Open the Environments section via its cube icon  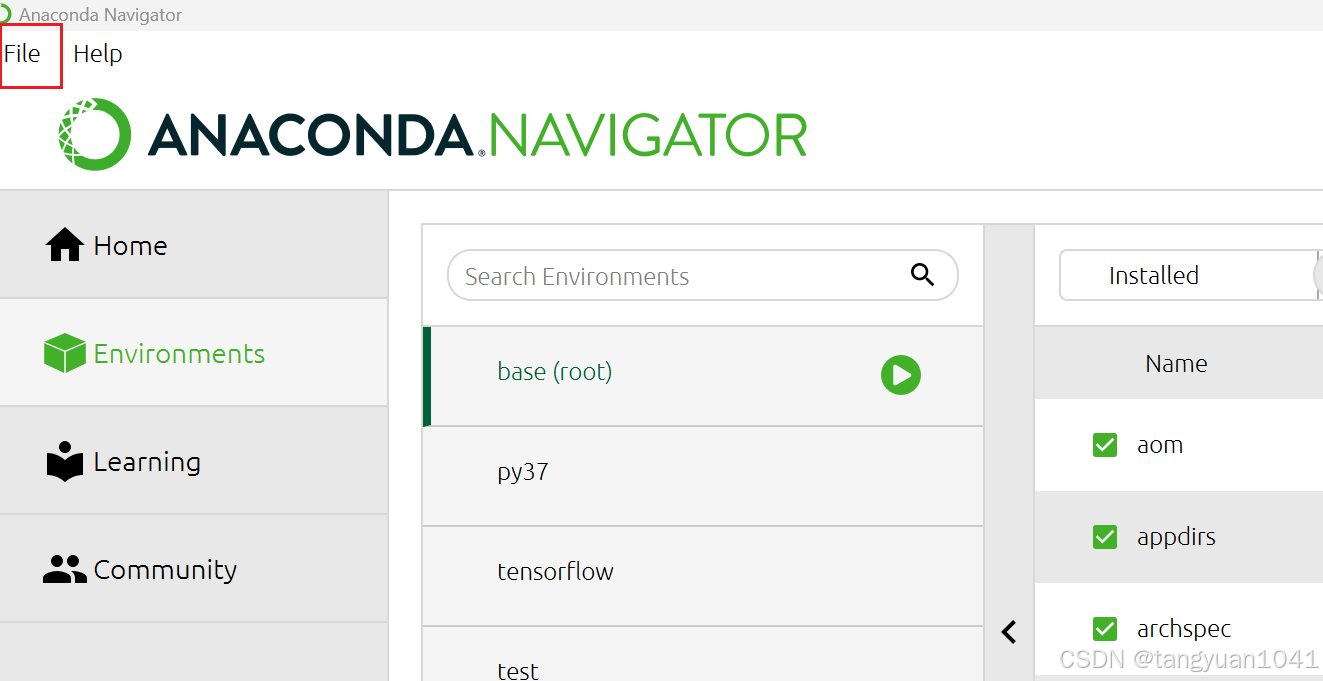pyautogui.click(x=64, y=352)
